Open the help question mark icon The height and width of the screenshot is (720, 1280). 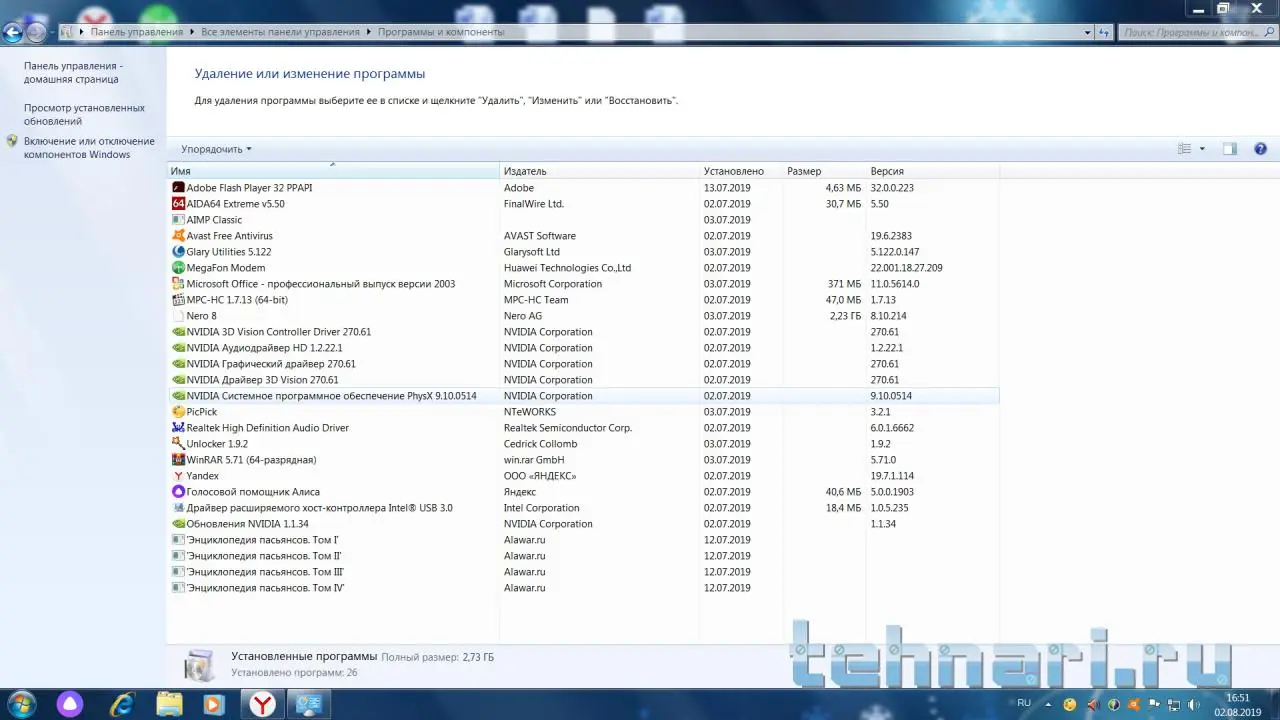[x=1260, y=149]
